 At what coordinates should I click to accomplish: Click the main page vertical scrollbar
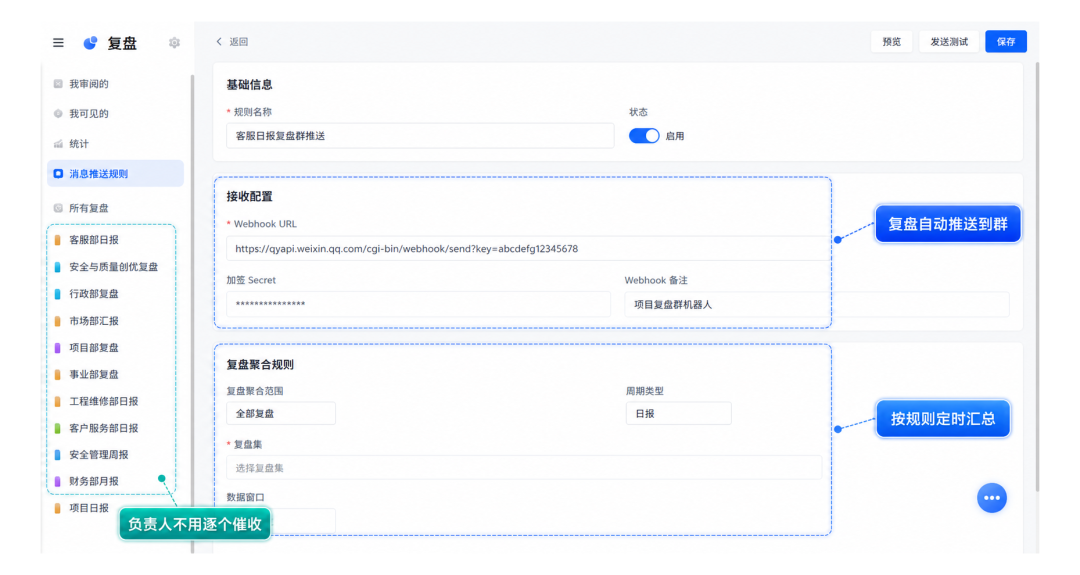(x=1037, y=275)
